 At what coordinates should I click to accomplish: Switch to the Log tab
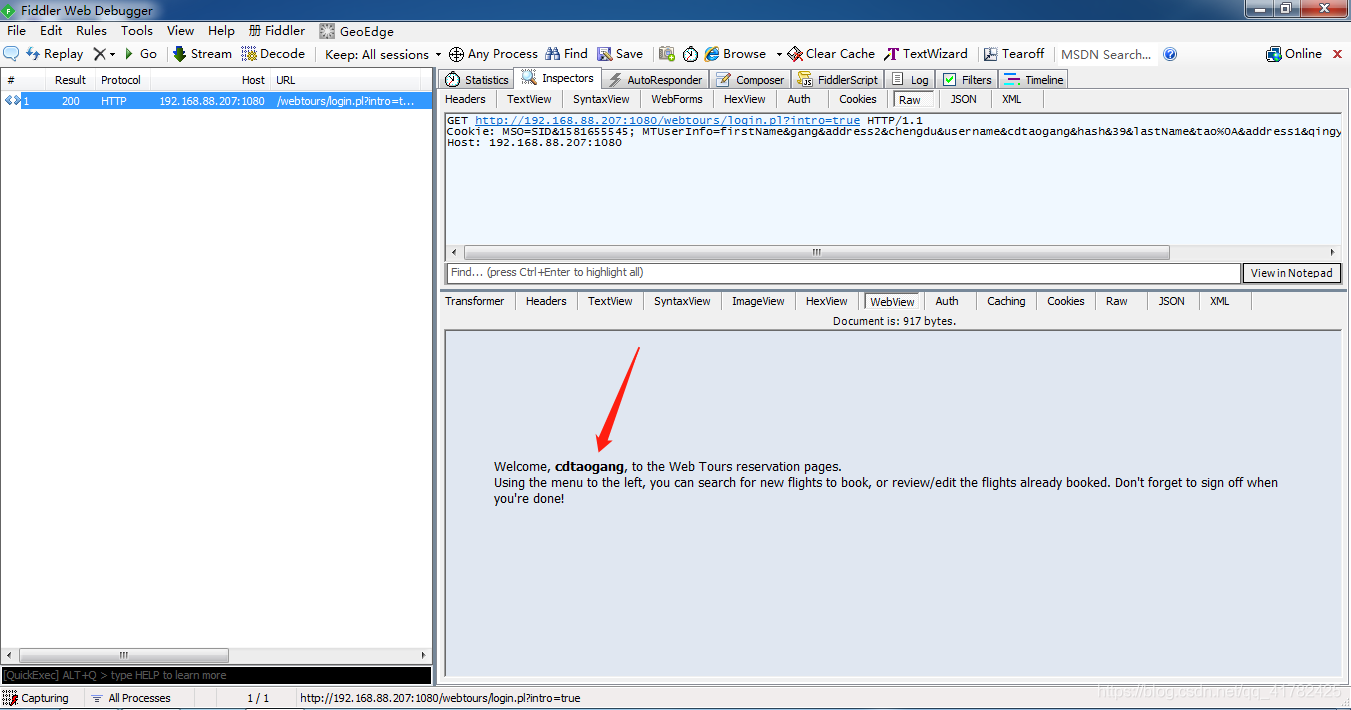point(911,80)
